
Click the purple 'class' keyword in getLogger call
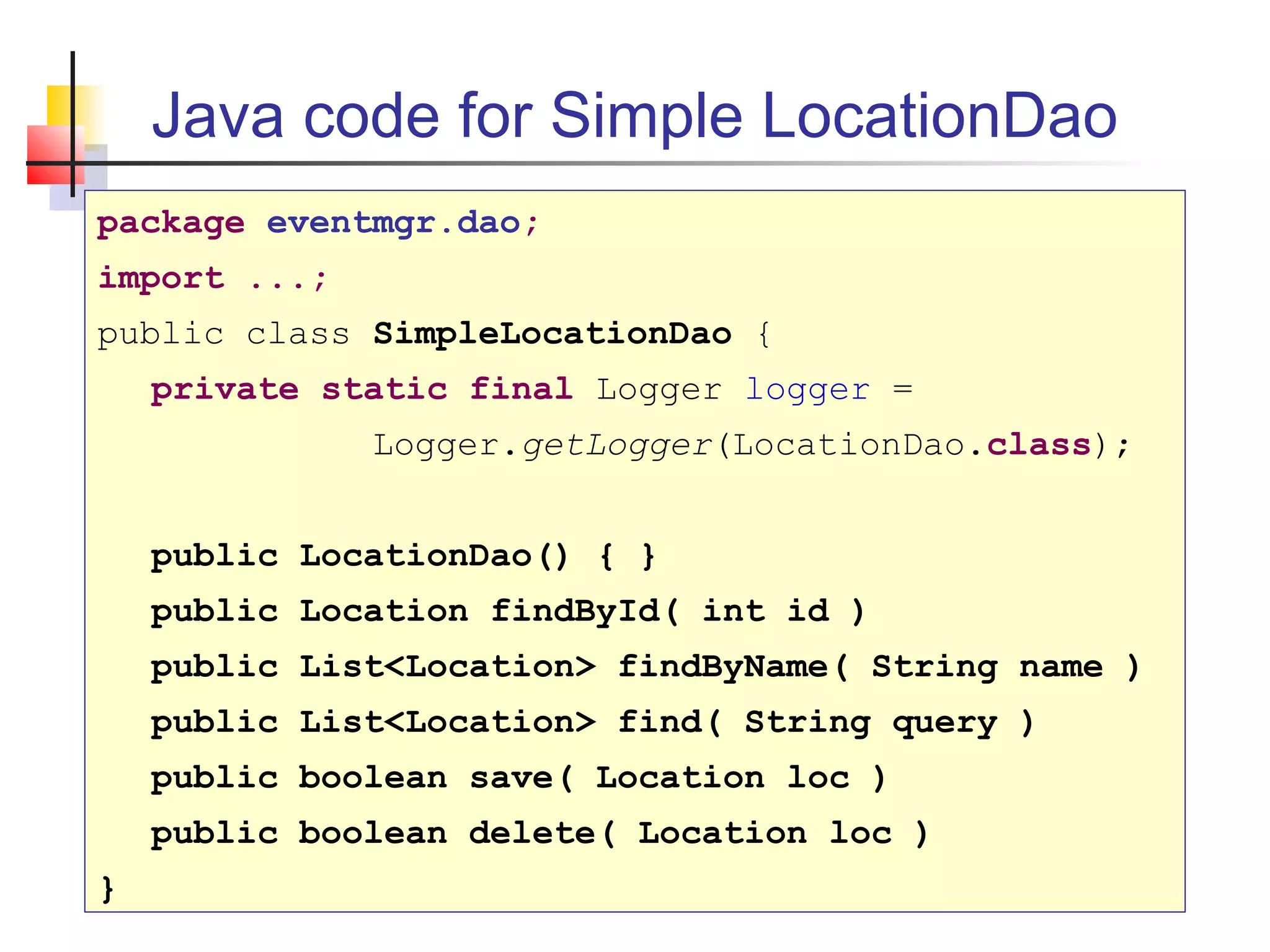(1038, 445)
